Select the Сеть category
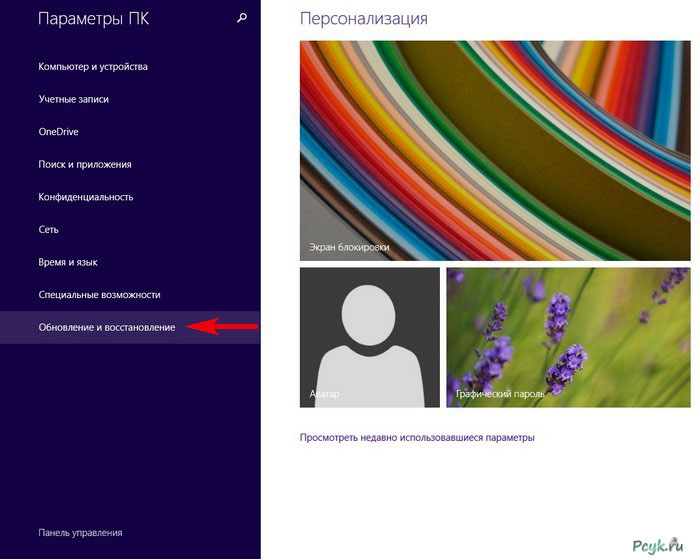Image resolution: width=700 pixels, height=559 pixels. [x=48, y=230]
